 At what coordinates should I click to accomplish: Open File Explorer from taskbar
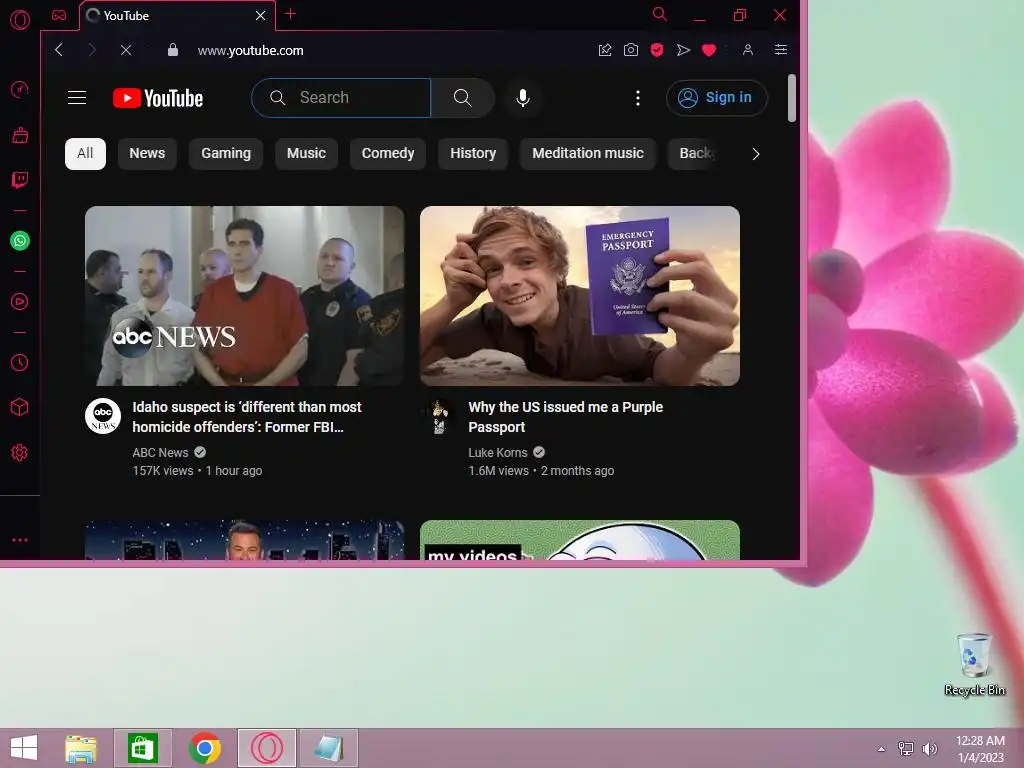coord(81,748)
